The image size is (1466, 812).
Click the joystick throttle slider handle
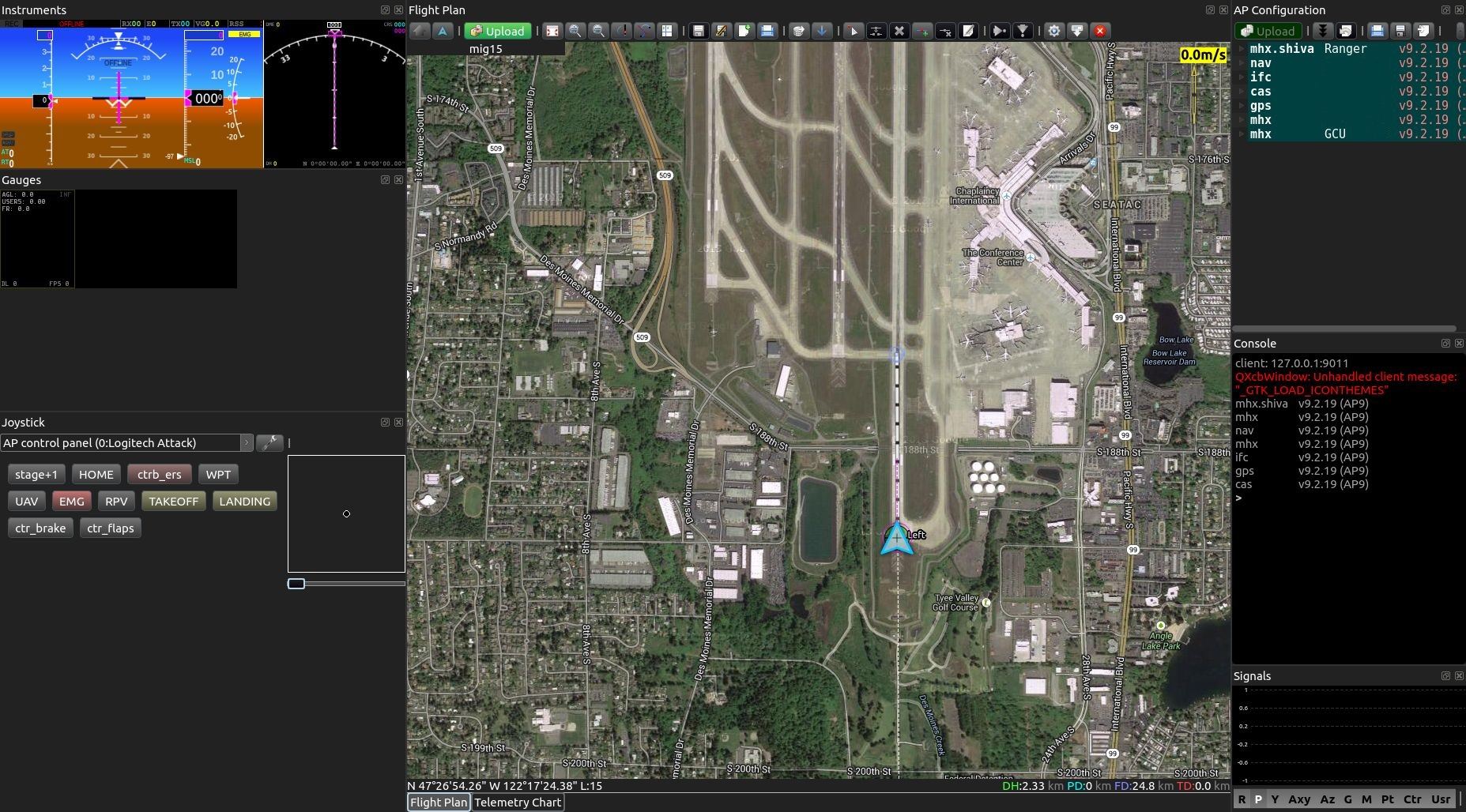296,584
